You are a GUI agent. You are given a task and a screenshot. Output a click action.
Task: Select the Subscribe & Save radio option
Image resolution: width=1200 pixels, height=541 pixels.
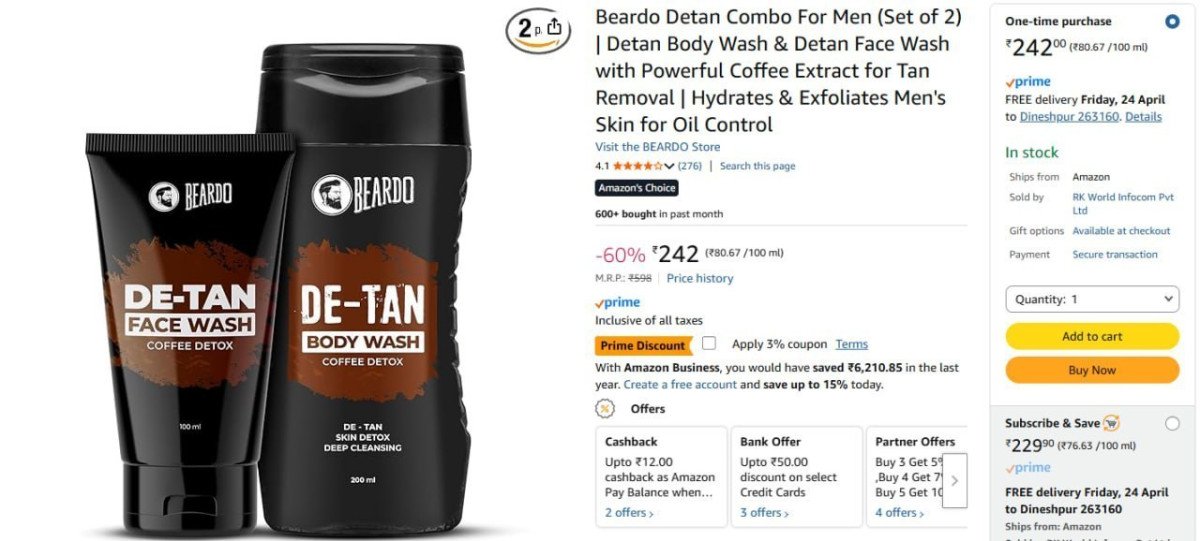pyautogui.click(x=1172, y=423)
